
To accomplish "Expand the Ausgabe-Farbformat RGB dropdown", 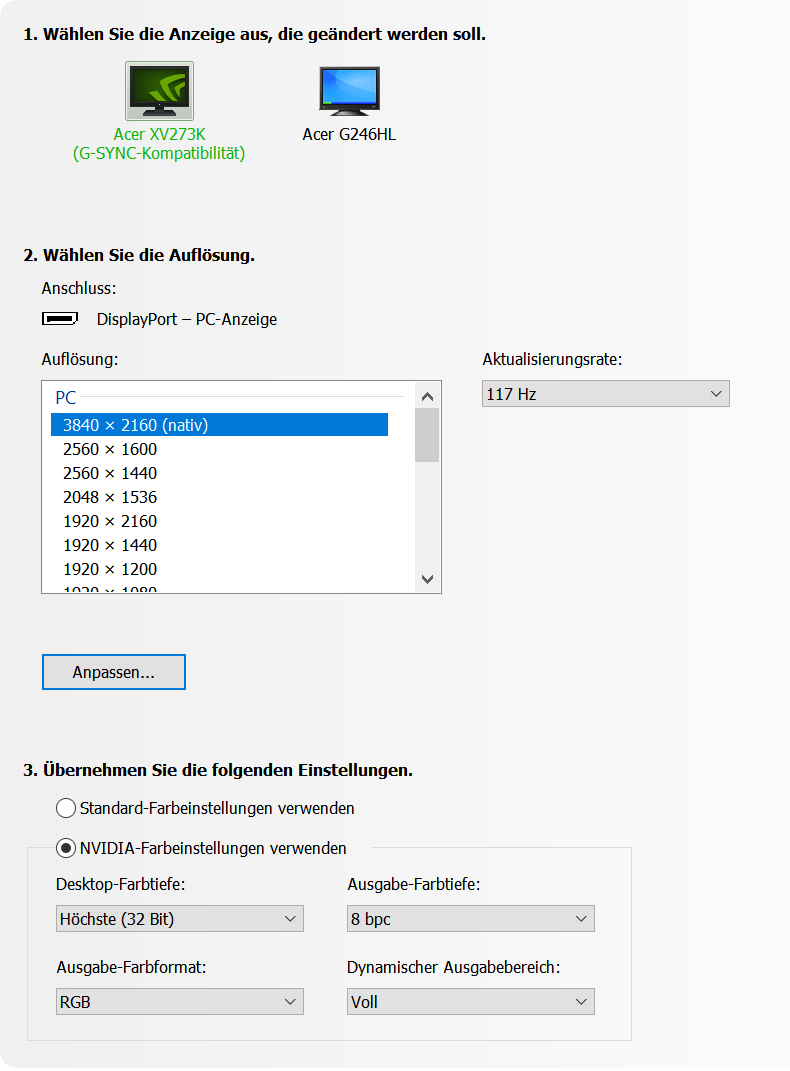I will click(179, 1002).
